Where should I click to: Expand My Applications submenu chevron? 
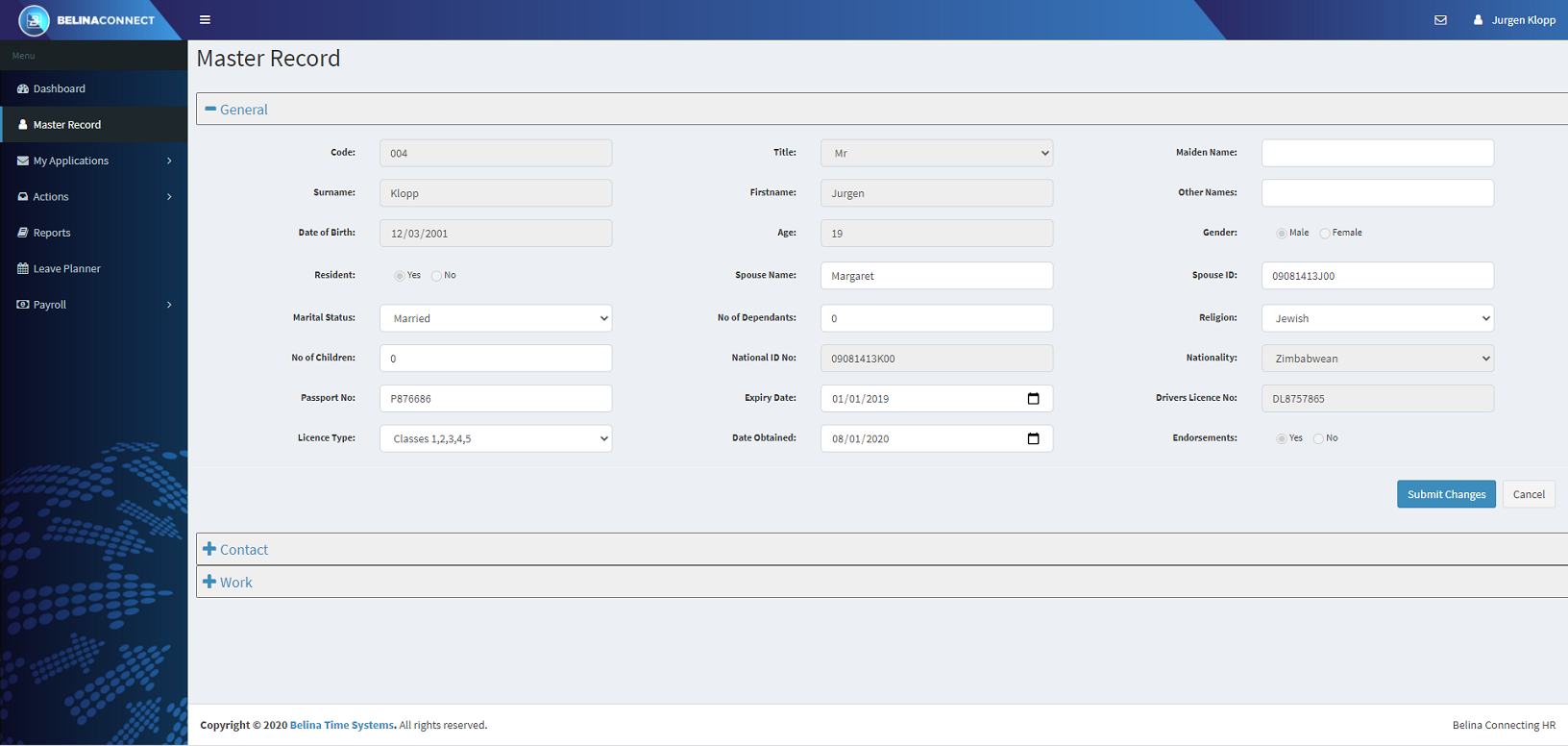169,161
